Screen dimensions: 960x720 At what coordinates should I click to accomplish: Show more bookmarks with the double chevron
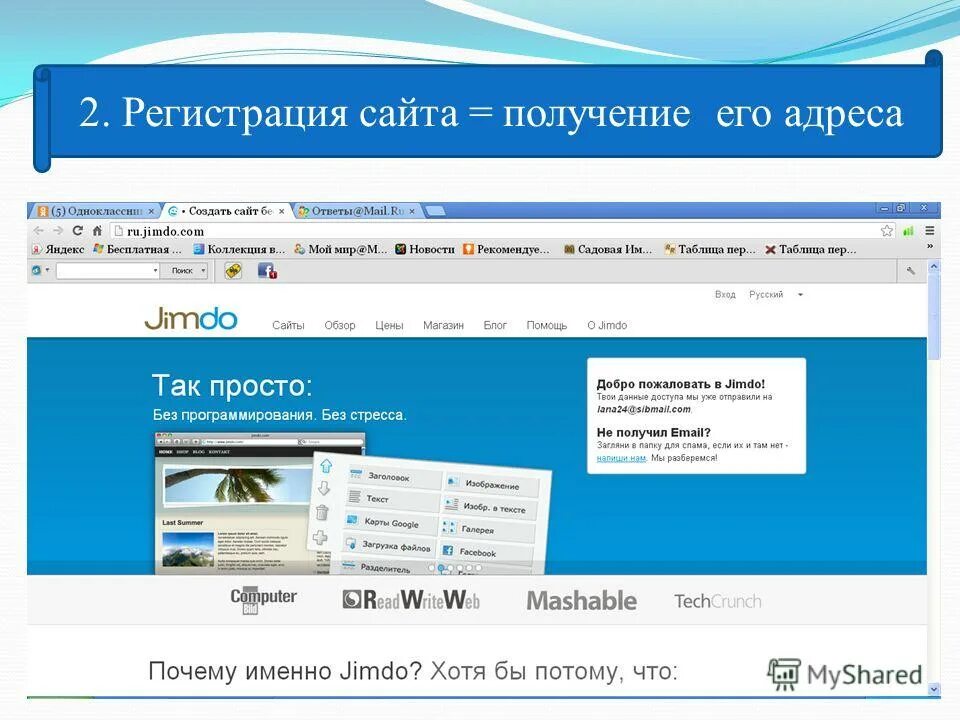point(929,246)
